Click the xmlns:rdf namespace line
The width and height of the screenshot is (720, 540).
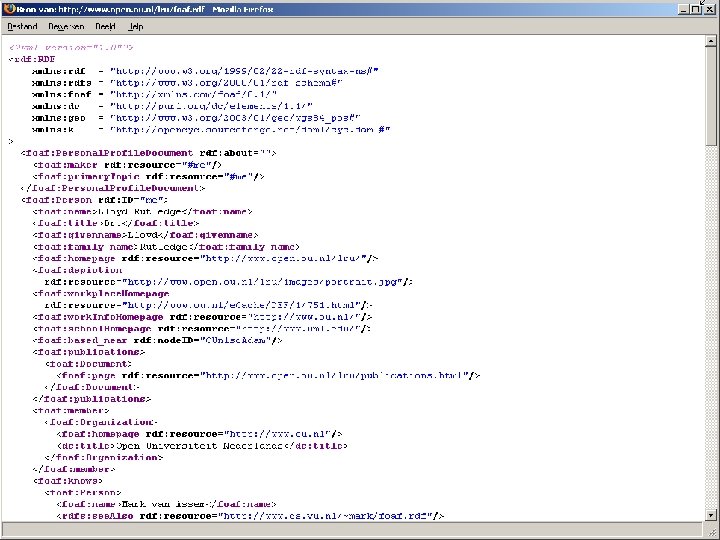click(205, 71)
